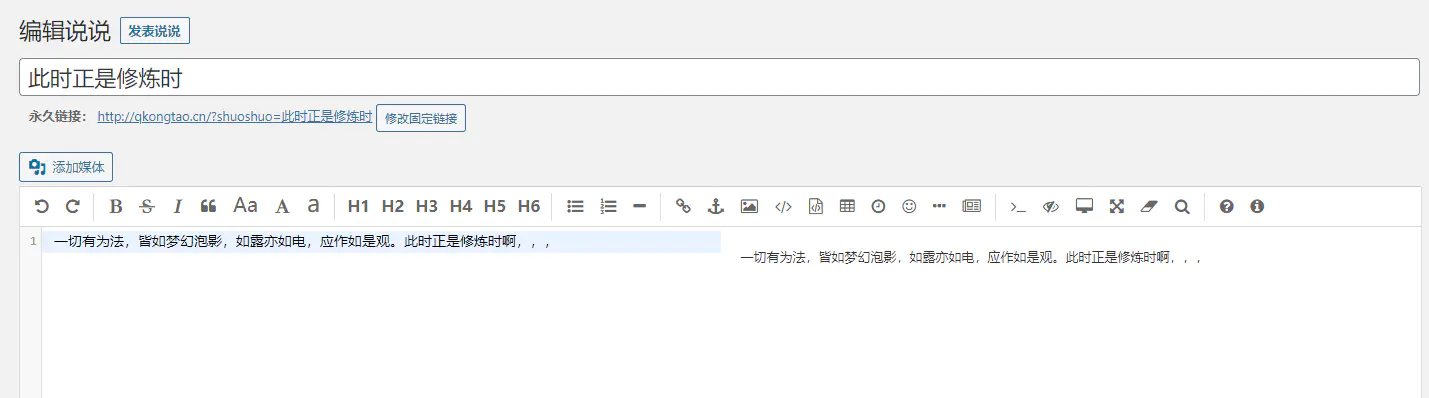This screenshot has width=1429, height=398.
Task: Click the page break newspaper icon
Action: 971,206
